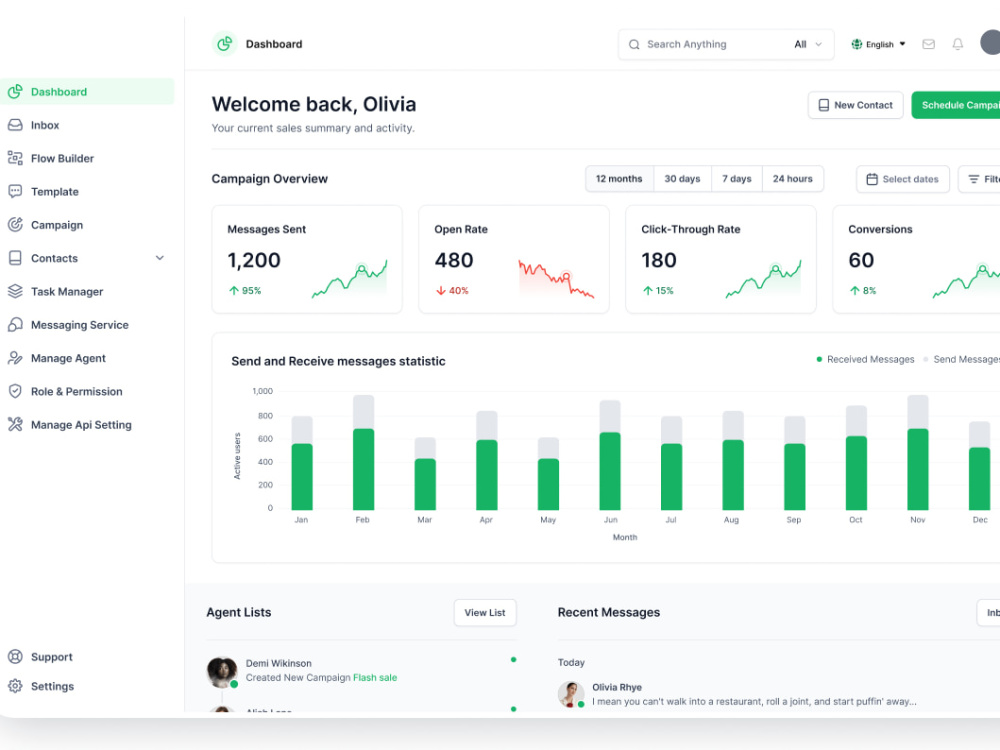Click the 1,200 Messages Sent value
This screenshot has height=750, width=1000.
click(254, 260)
